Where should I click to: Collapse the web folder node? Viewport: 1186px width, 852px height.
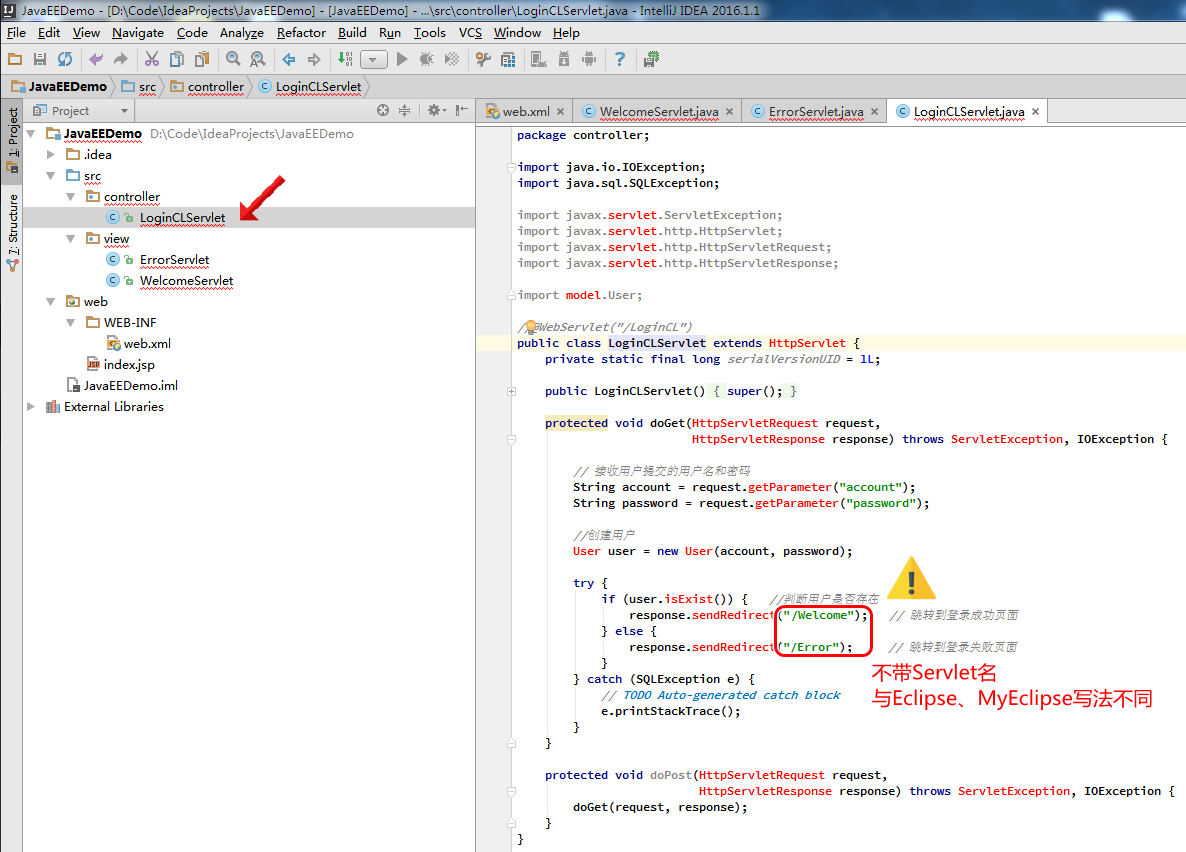tap(51, 301)
